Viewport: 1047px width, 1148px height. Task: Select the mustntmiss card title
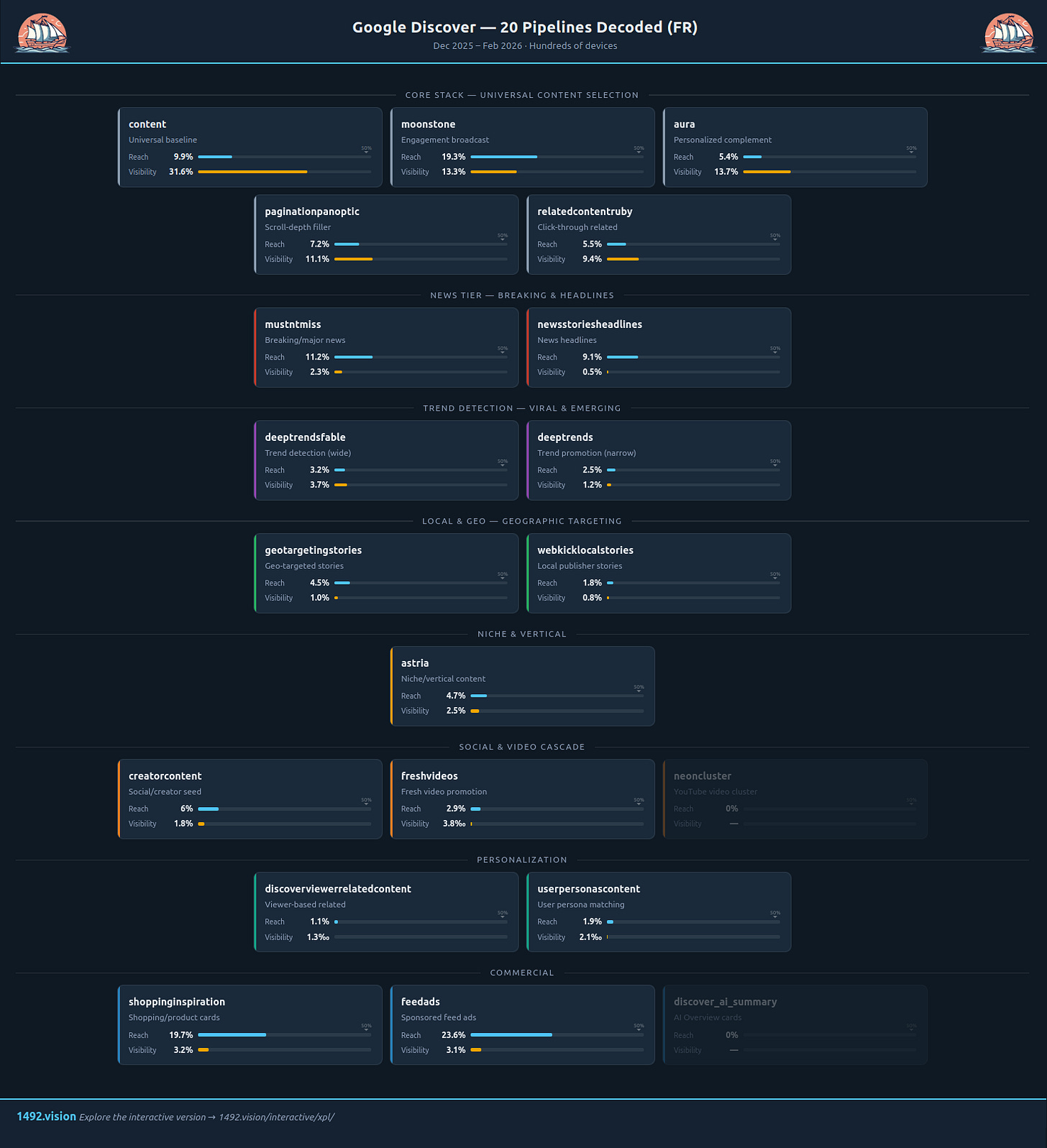pyautogui.click(x=293, y=324)
